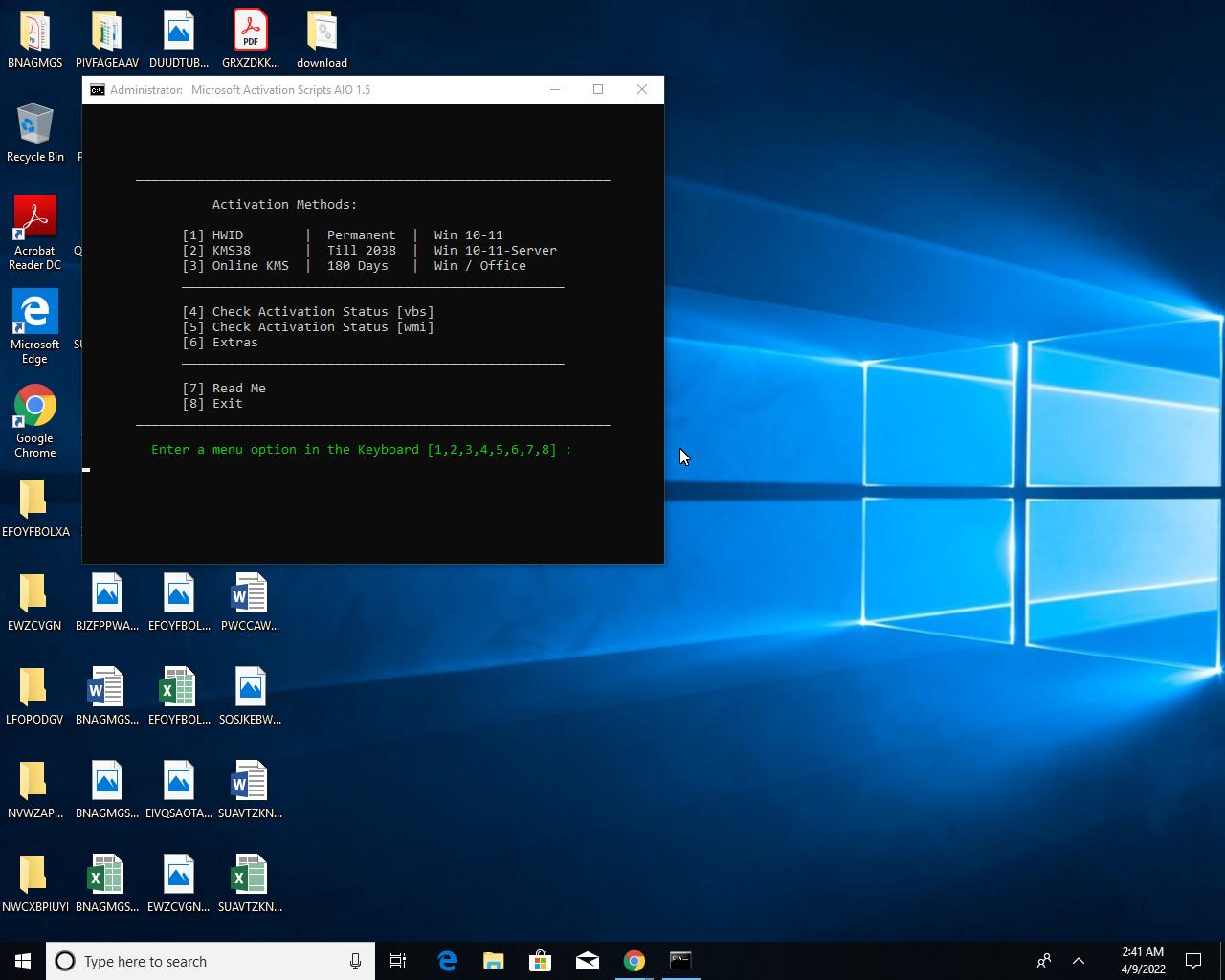The image size is (1225, 980).
Task: Open the Windows Start menu
Action: 23,961
